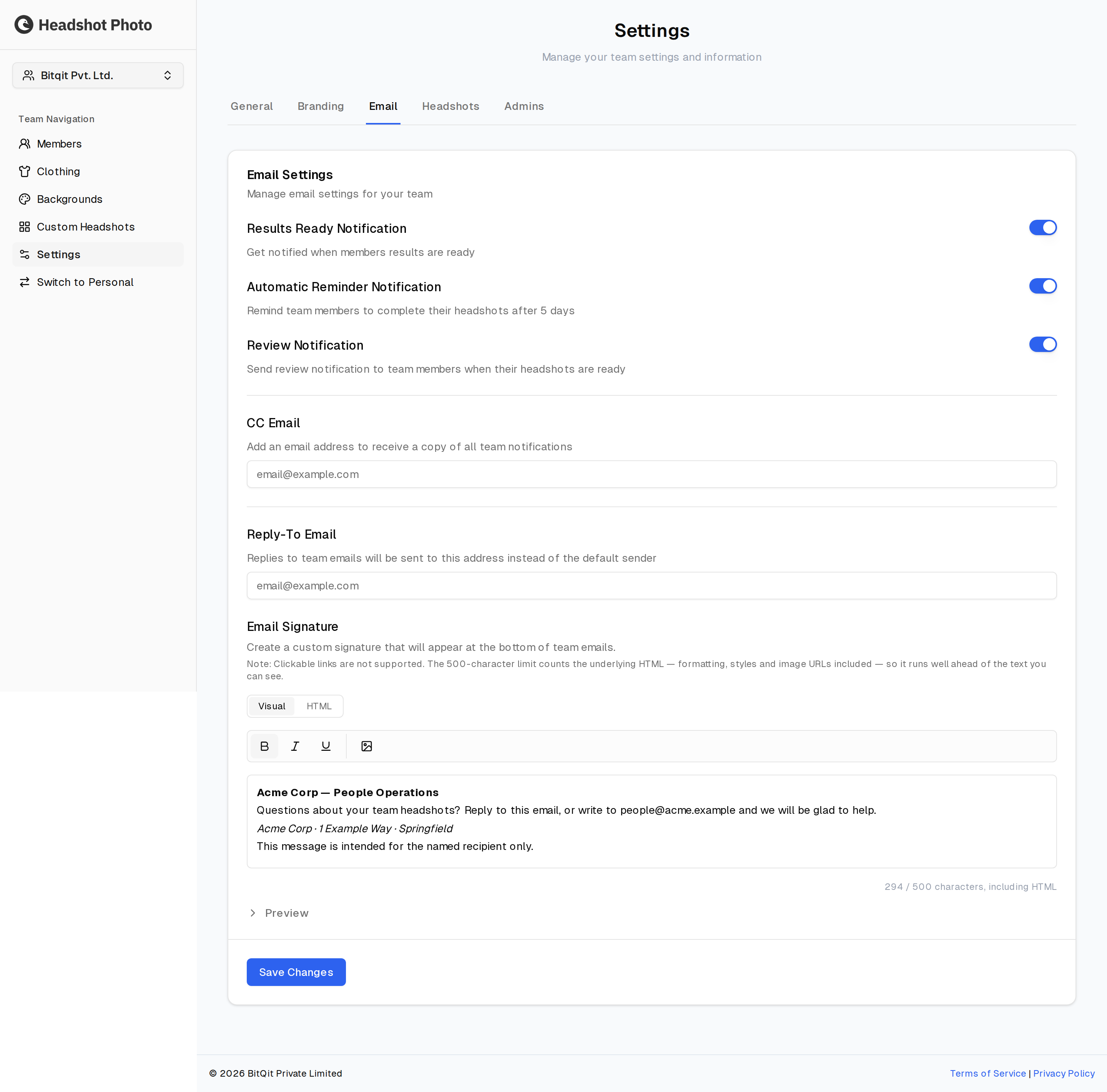Apply bold formatting in signature editor

[x=264, y=746]
